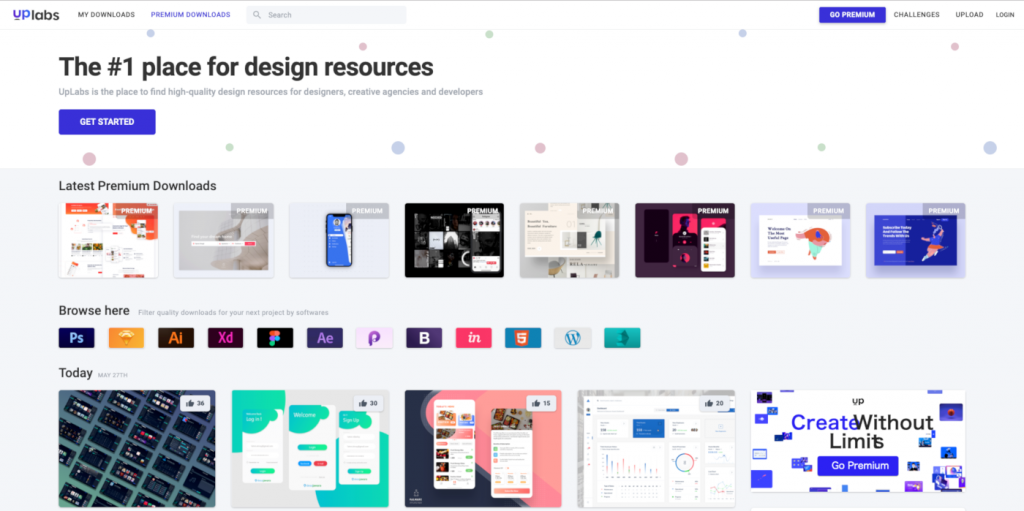This screenshot has width=1024, height=511.
Task: Click the Get Started button
Action: pyautogui.click(x=107, y=122)
